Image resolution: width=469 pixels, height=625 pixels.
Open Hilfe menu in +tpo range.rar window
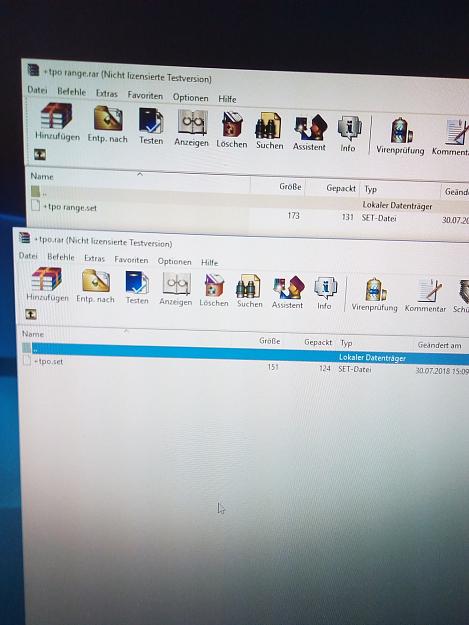coord(227,99)
